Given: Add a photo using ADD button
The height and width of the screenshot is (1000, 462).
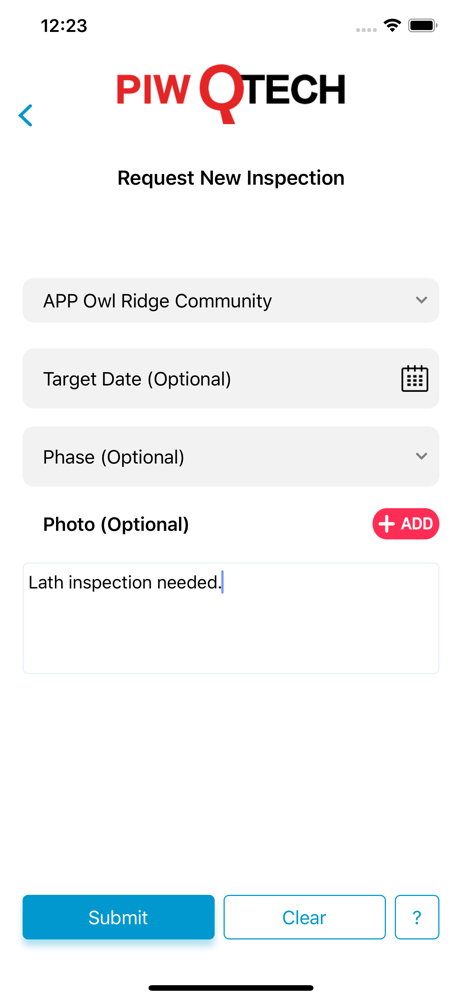Looking at the screenshot, I should point(406,524).
